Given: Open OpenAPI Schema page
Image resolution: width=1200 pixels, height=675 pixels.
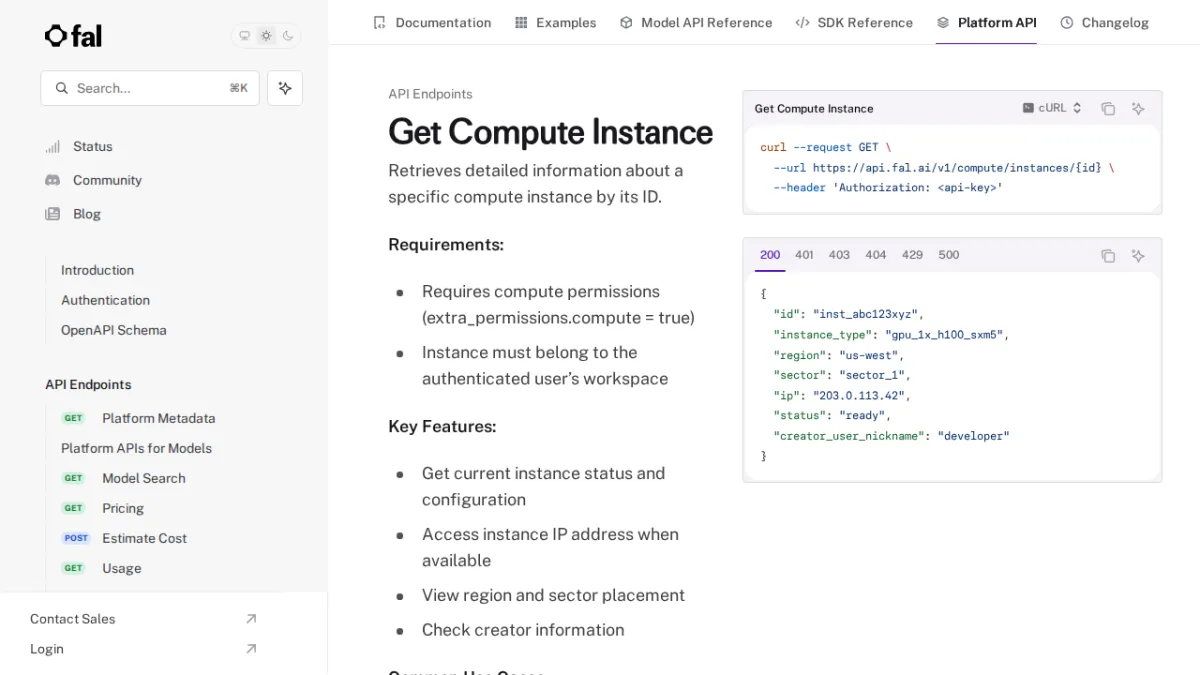Looking at the screenshot, I should click(x=113, y=330).
